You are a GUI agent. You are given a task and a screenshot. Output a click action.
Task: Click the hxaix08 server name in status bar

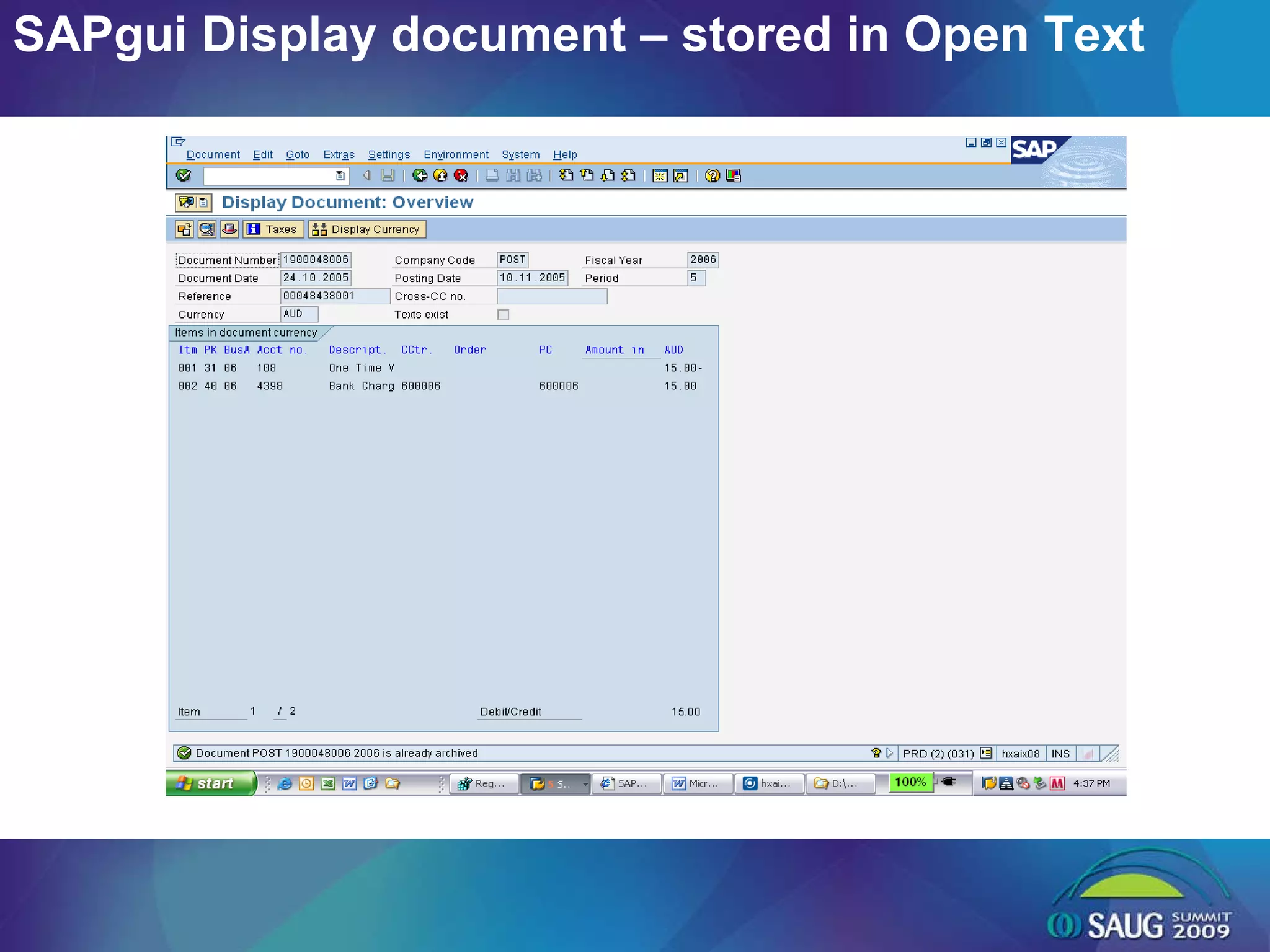[1021, 754]
